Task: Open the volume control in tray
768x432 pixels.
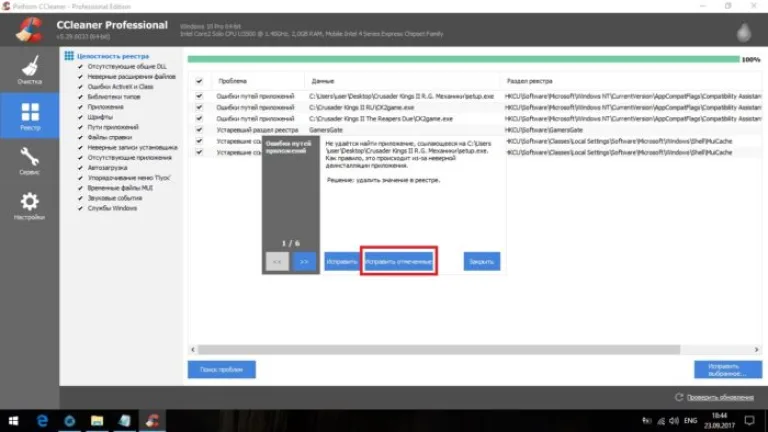Action: pos(674,421)
